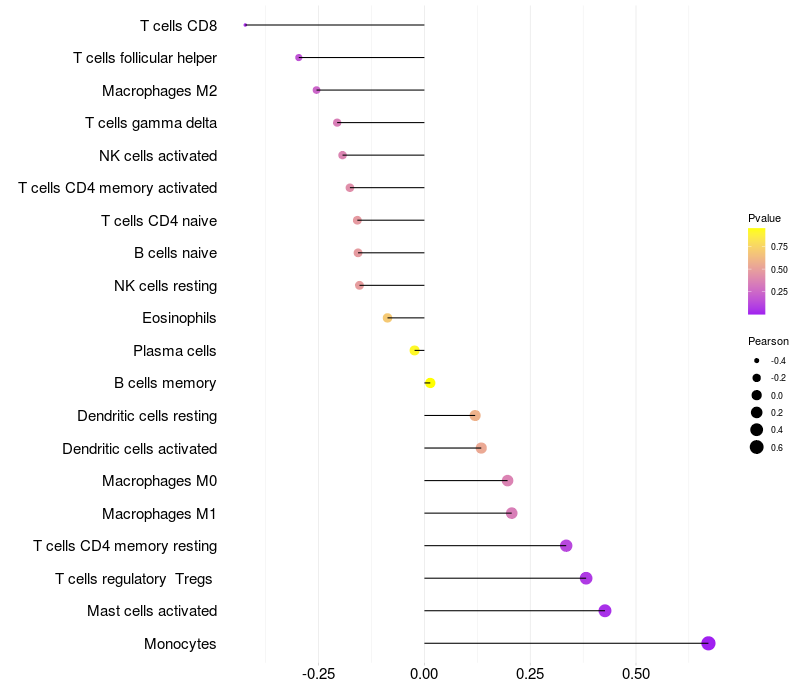Click the 0.0 Pearson legend circle
800x700 pixels.
(757, 395)
